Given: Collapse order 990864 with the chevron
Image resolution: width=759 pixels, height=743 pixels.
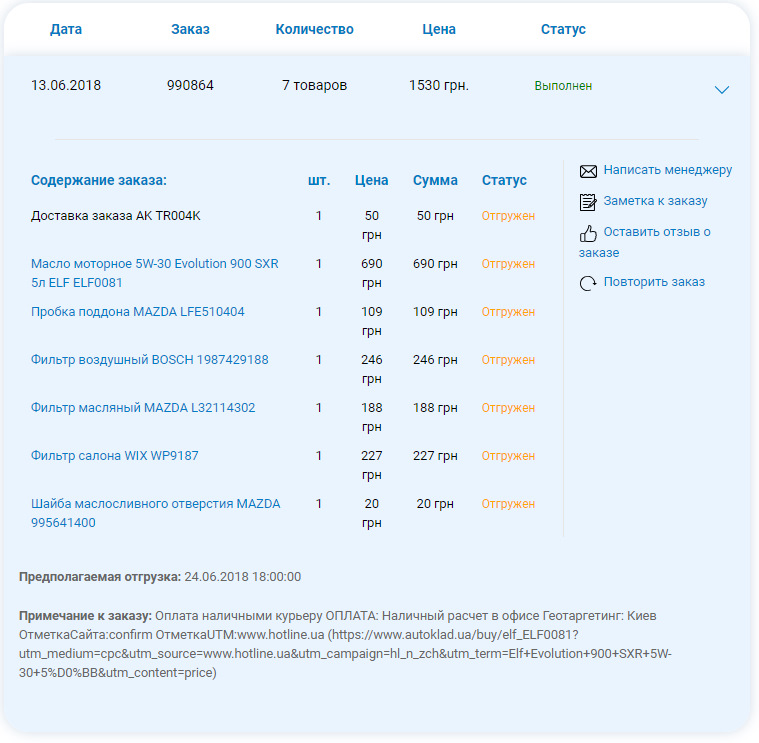Looking at the screenshot, I should coord(722,90).
